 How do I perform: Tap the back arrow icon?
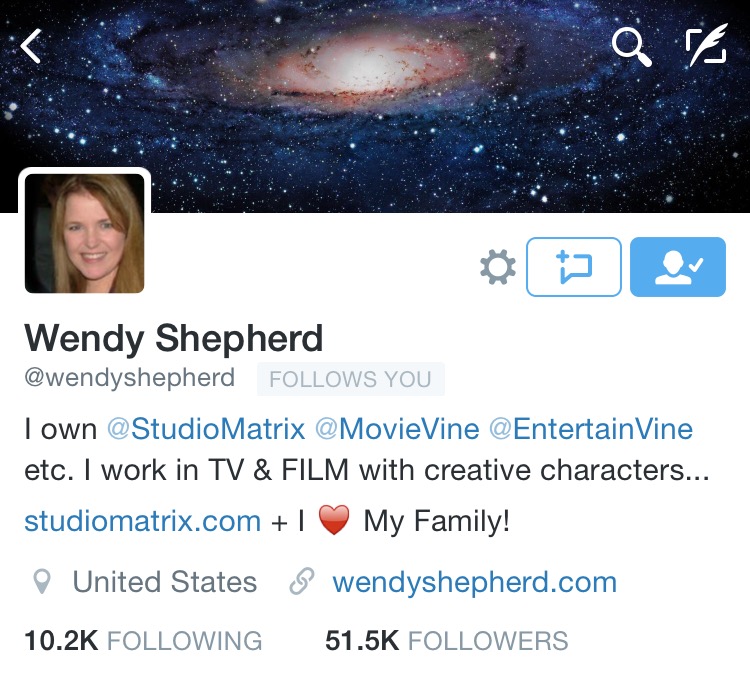click(31, 46)
